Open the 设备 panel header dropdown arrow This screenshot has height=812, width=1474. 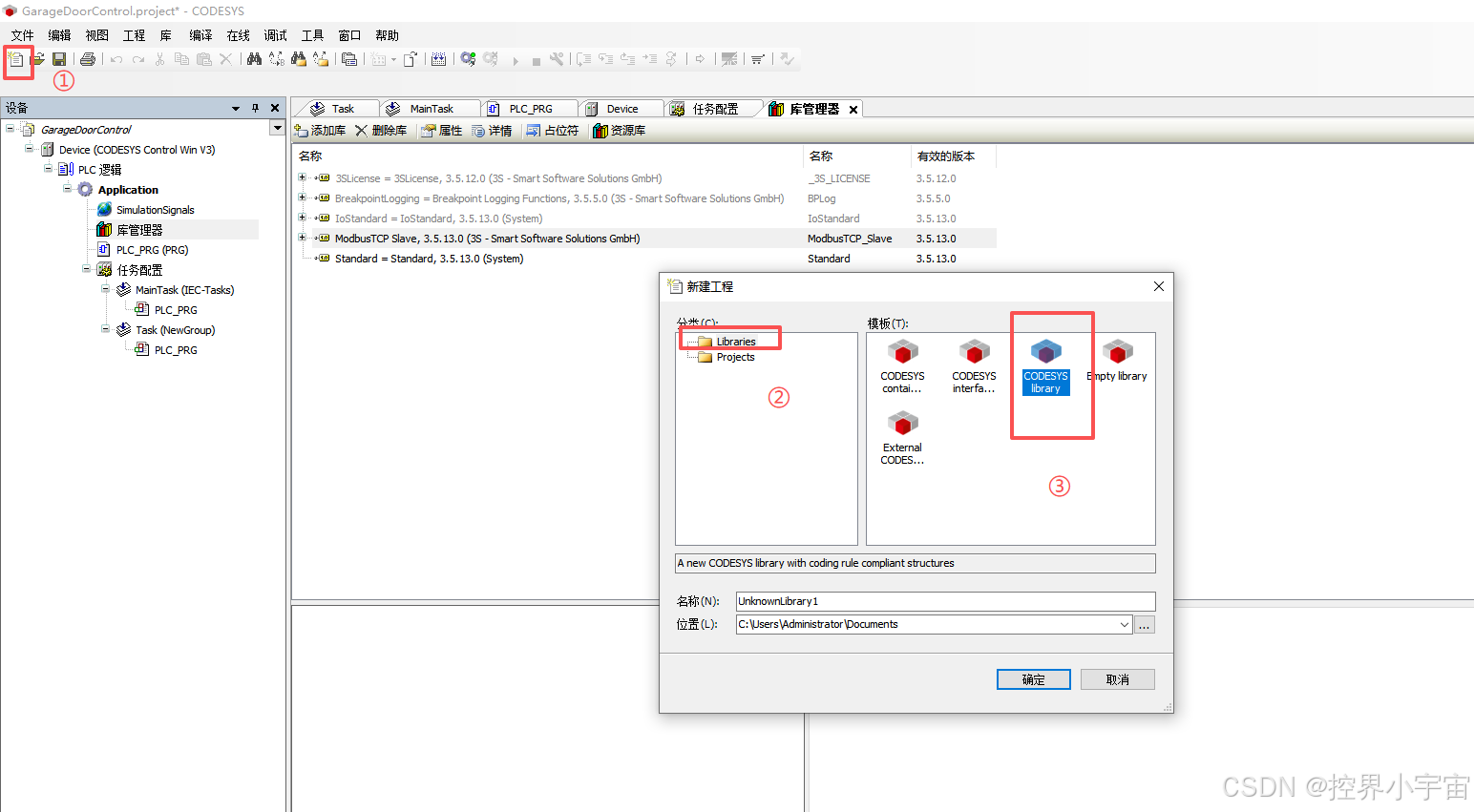click(x=236, y=109)
